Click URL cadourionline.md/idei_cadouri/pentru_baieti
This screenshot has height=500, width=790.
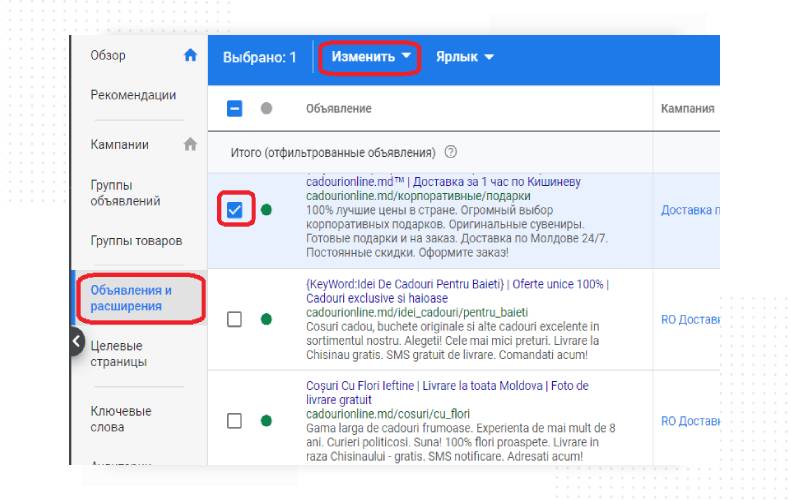click(417, 312)
